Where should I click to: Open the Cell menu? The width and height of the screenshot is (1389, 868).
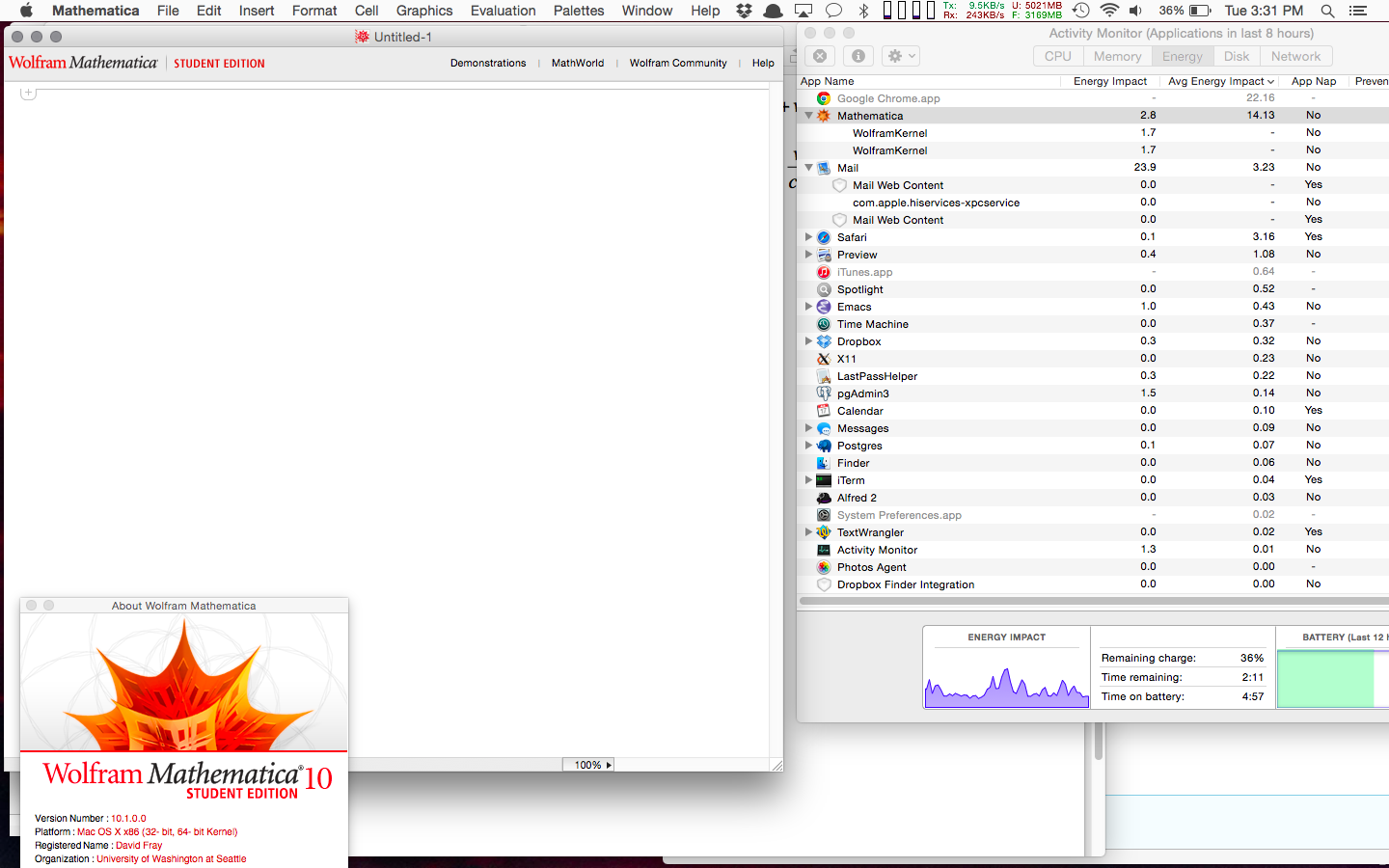[x=367, y=11]
